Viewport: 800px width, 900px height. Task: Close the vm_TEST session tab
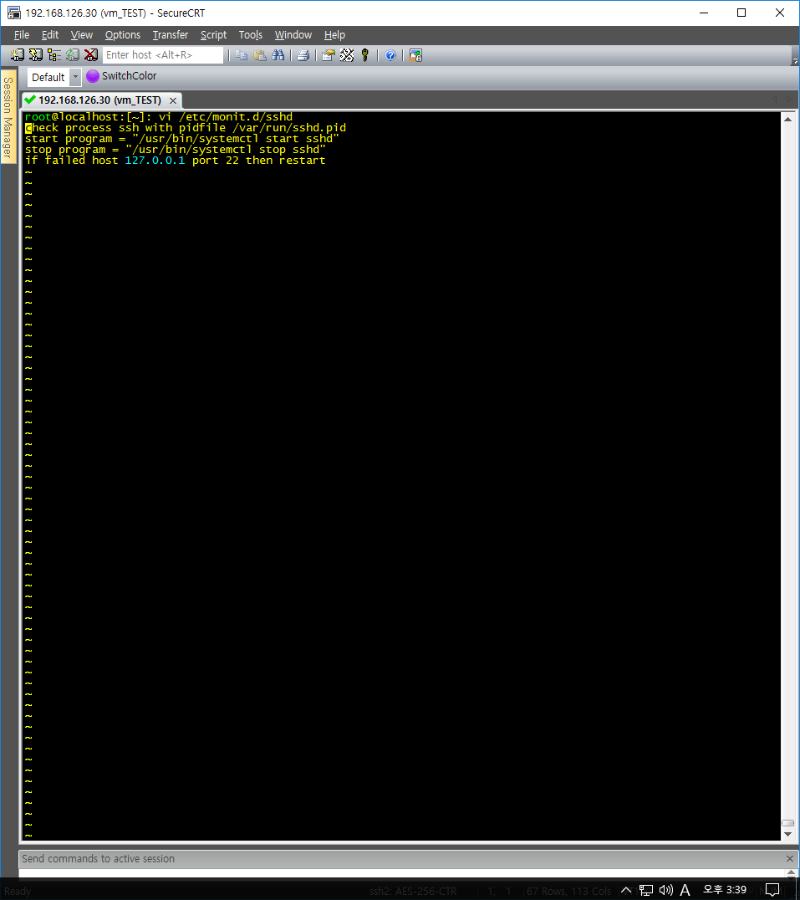pos(173,101)
